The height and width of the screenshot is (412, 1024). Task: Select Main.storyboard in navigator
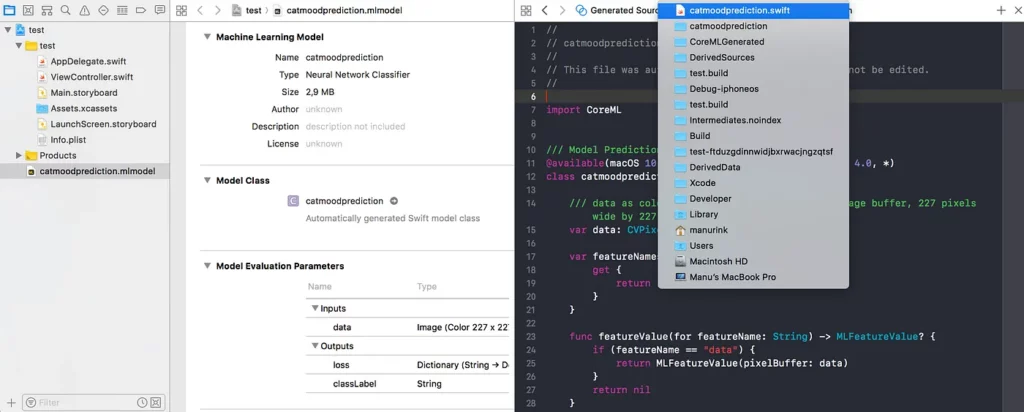[x=85, y=93]
